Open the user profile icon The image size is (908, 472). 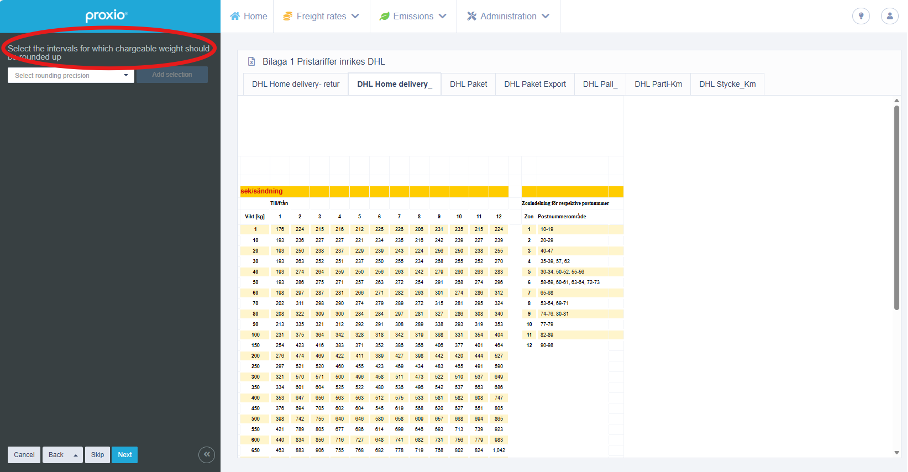tap(889, 16)
